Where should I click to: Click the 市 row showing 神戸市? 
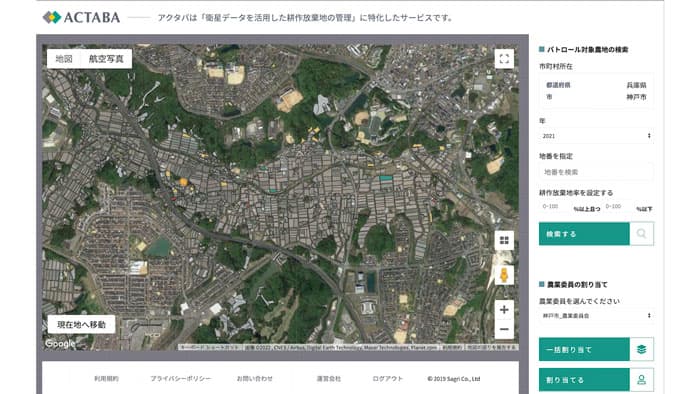tap(596, 97)
